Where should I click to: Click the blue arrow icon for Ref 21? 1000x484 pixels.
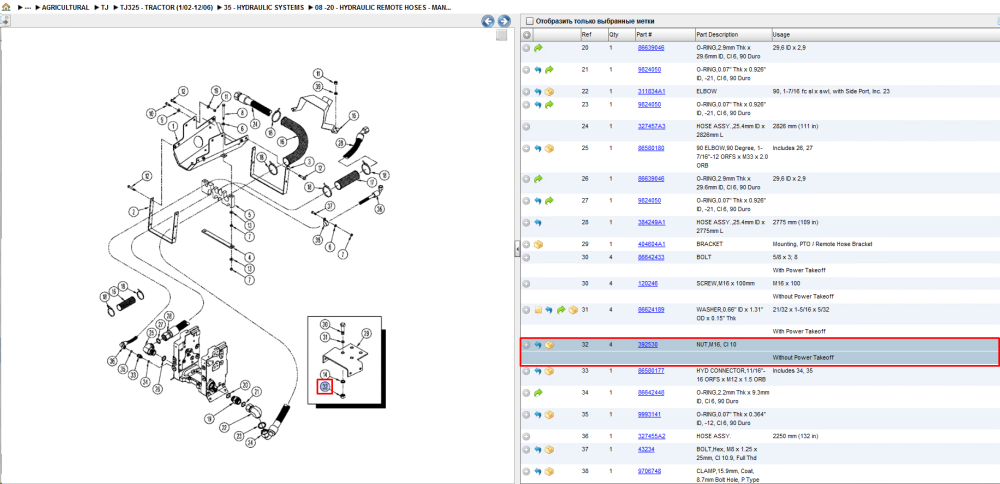coord(538,70)
